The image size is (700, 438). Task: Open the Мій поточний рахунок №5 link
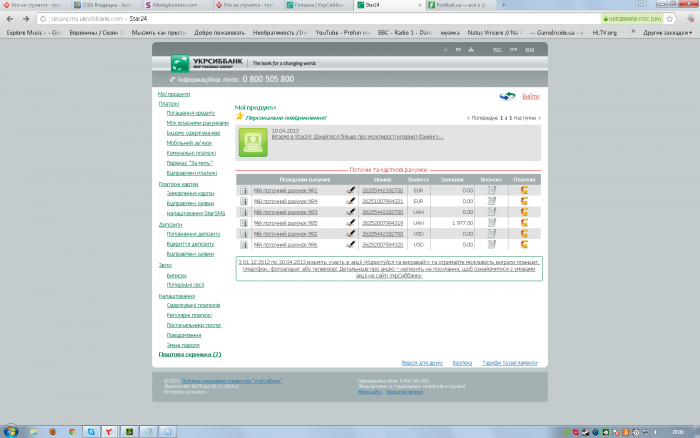click(x=286, y=223)
